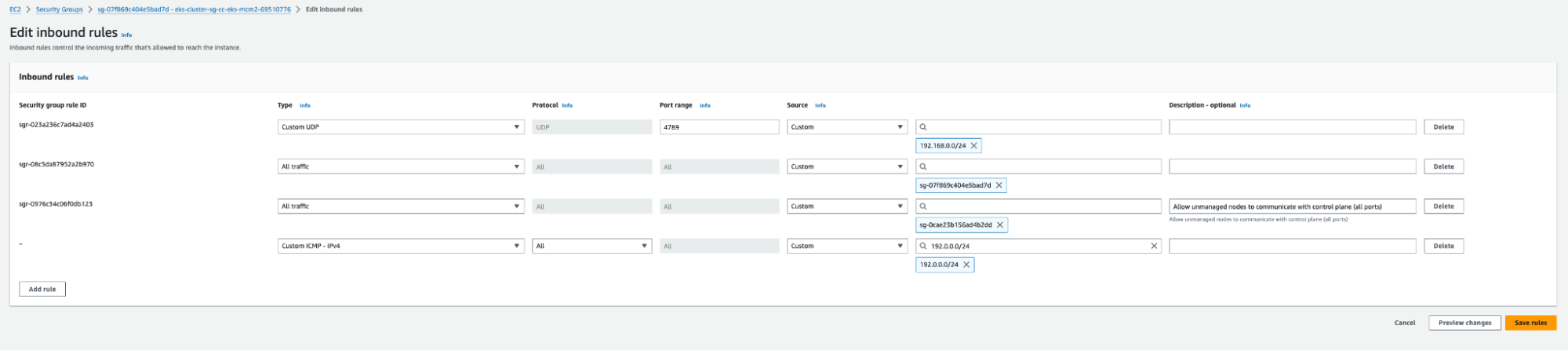Delete the new Custom ICMP rule

point(1443,246)
